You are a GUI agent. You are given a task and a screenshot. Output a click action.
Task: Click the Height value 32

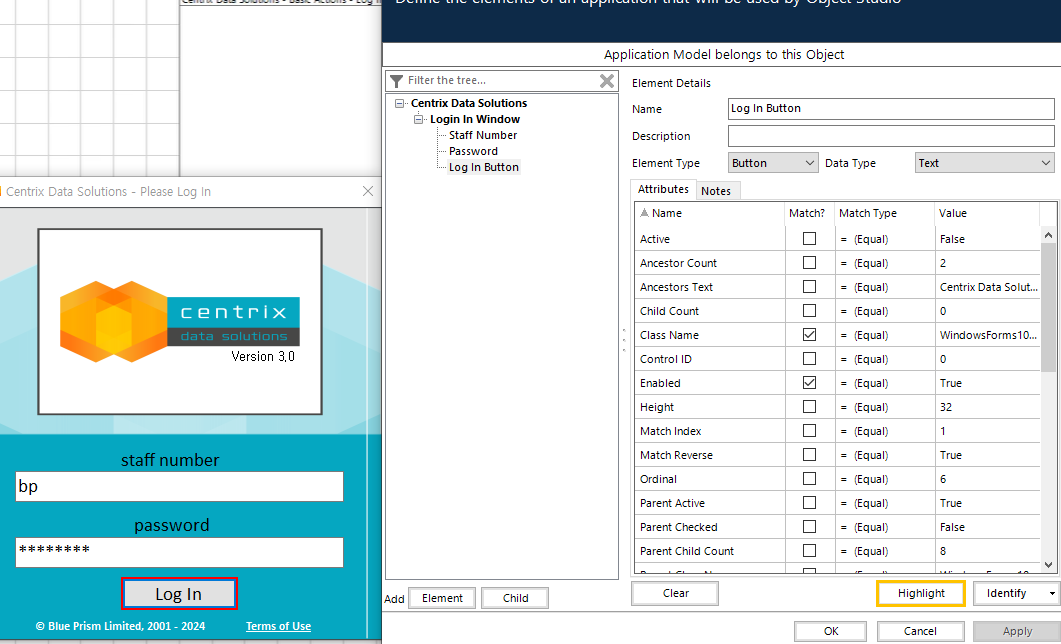point(988,407)
